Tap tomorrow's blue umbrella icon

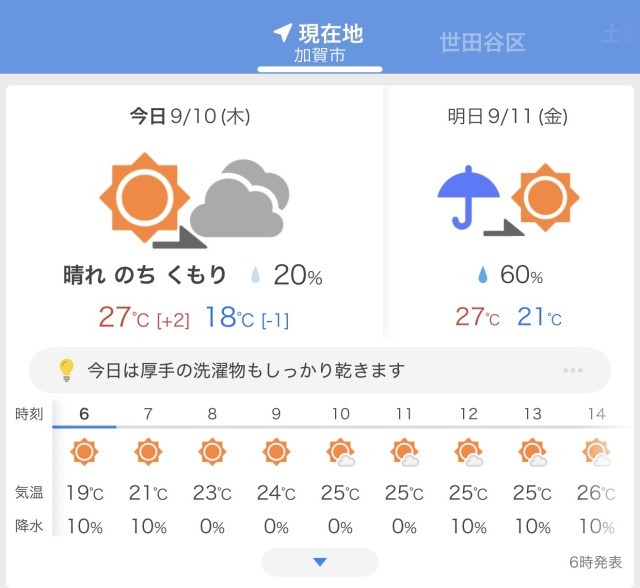click(x=468, y=197)
